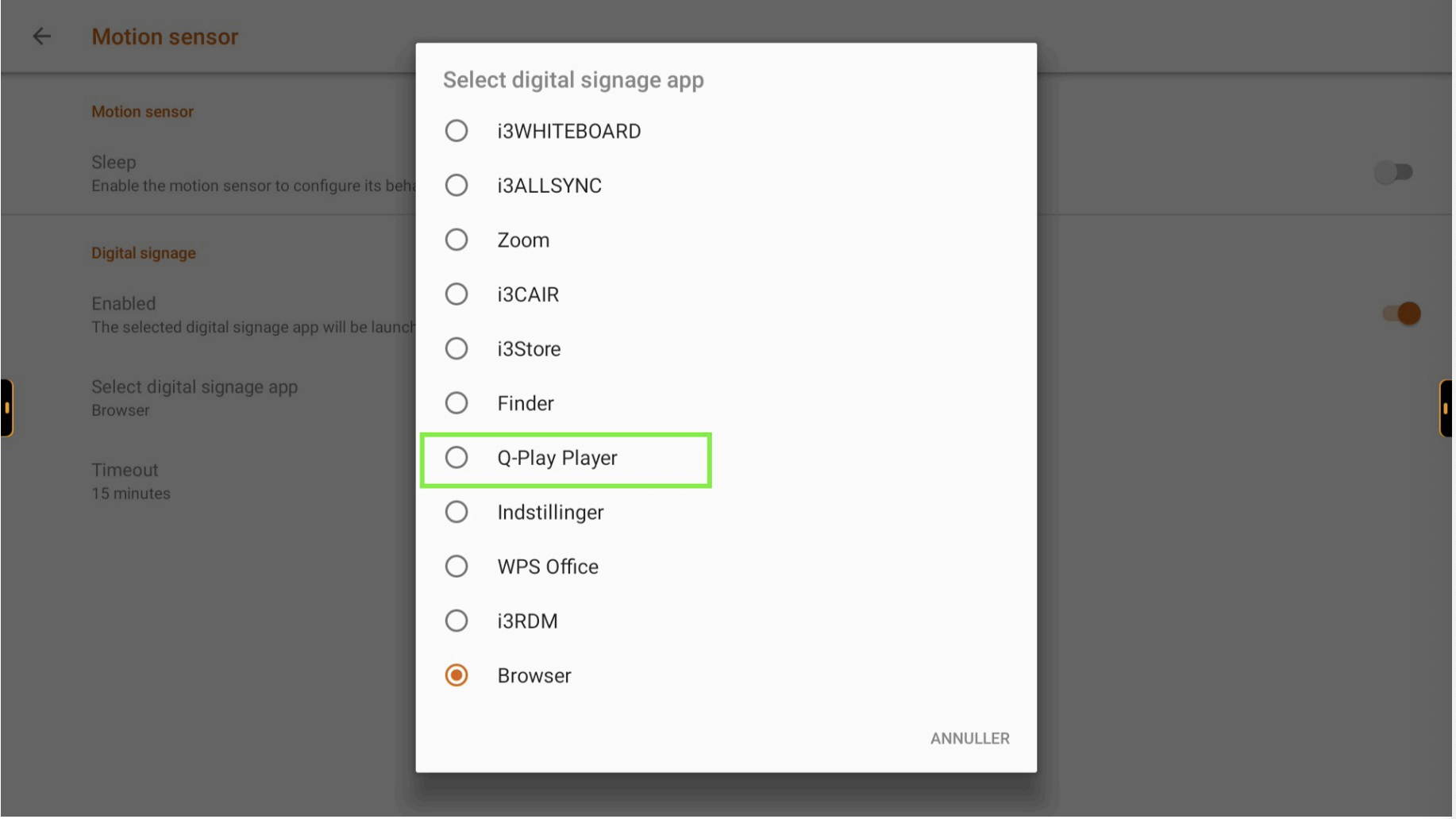The height and width of the screenshot is (819, 1456).
Task: Open Select digital signage app setting
Action: (x=195, y=398)
